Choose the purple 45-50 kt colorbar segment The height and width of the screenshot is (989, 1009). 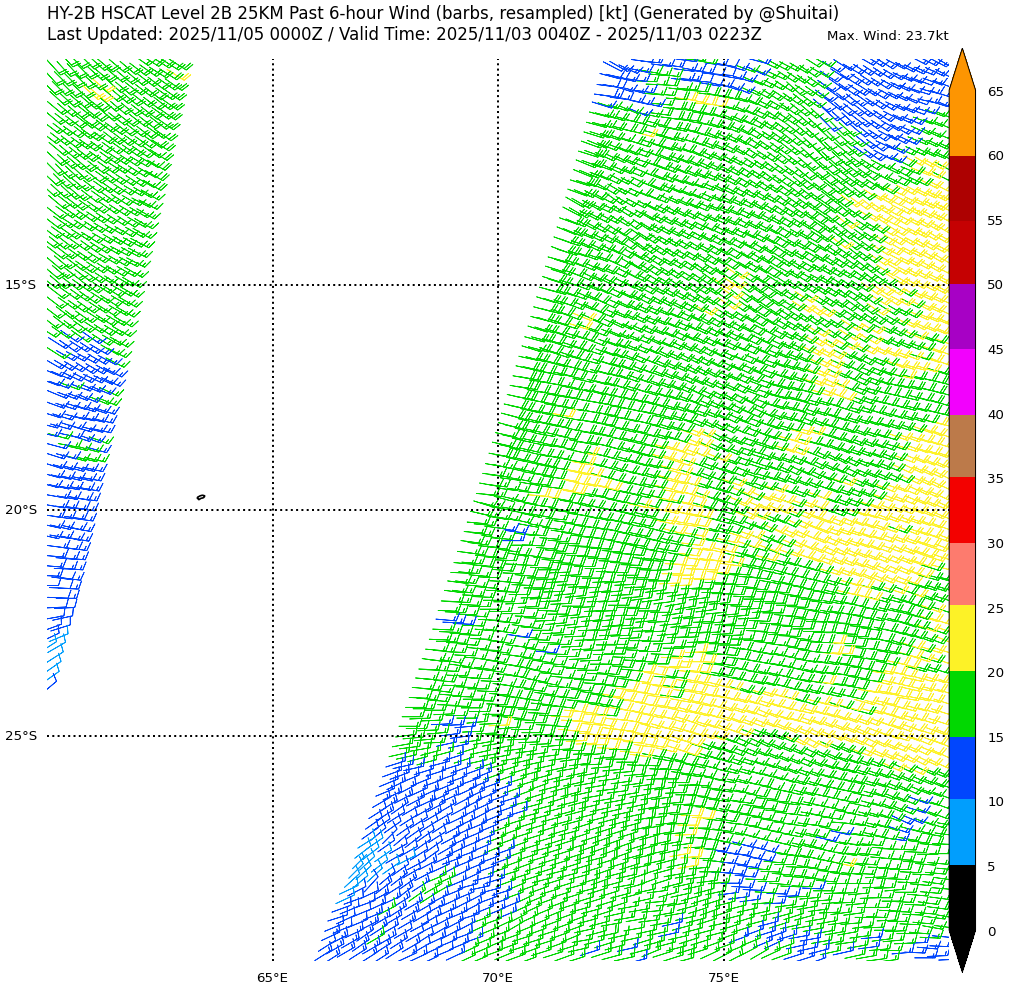(961, 317)
